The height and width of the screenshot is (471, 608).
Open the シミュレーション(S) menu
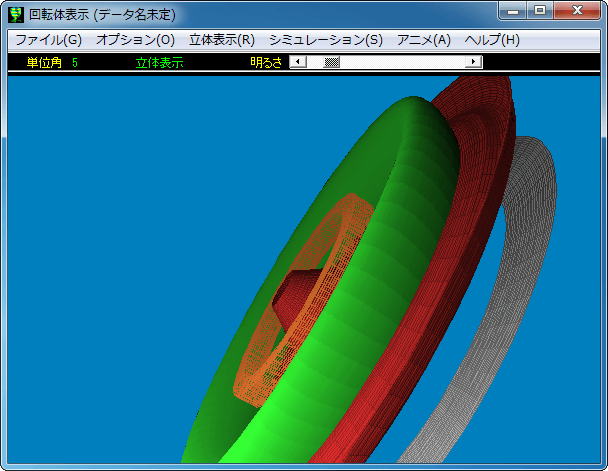tap(325, 40)
